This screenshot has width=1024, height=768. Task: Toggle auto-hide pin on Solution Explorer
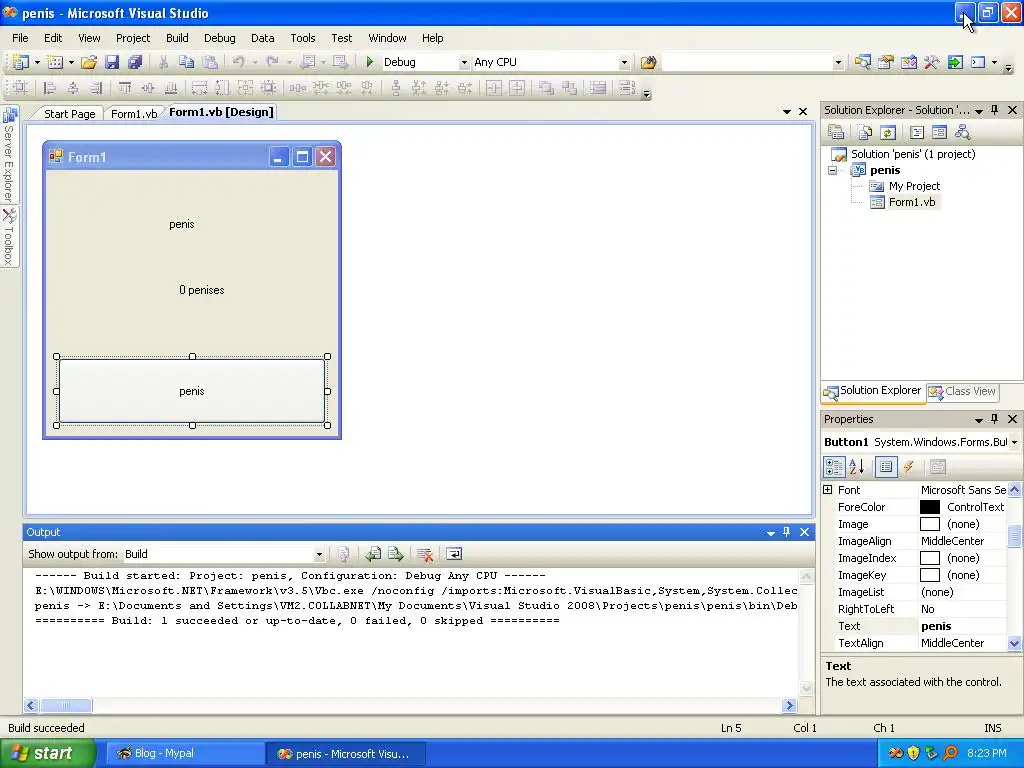995,110
